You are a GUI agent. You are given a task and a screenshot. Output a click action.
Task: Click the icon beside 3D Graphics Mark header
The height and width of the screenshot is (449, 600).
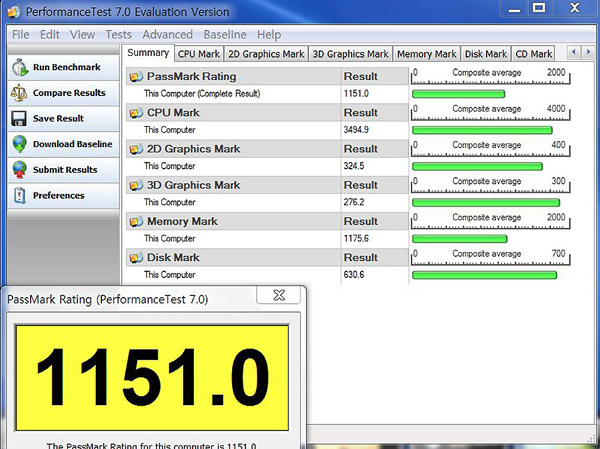[136, 185]
